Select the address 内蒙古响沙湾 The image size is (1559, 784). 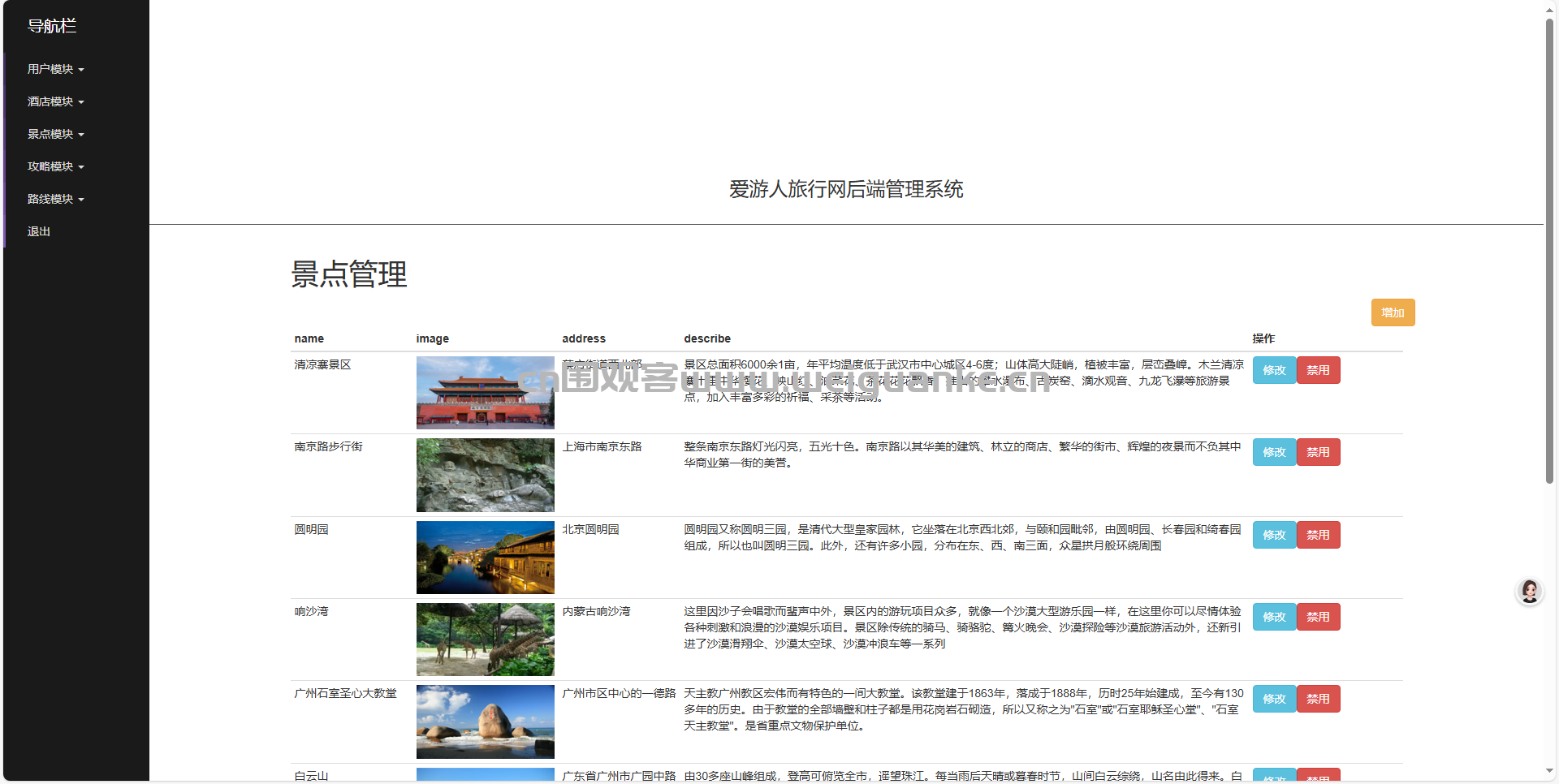click(x=596, y=611)
